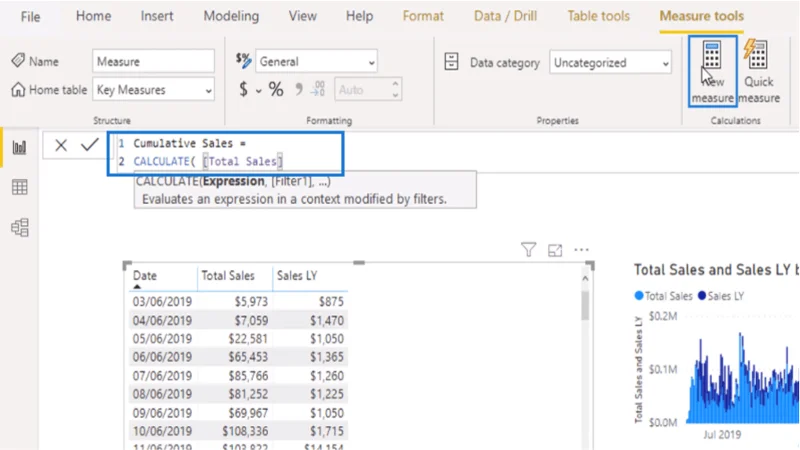The image size is (800, 450).
Task: Click the New measure icon
Action: [712, 56]
